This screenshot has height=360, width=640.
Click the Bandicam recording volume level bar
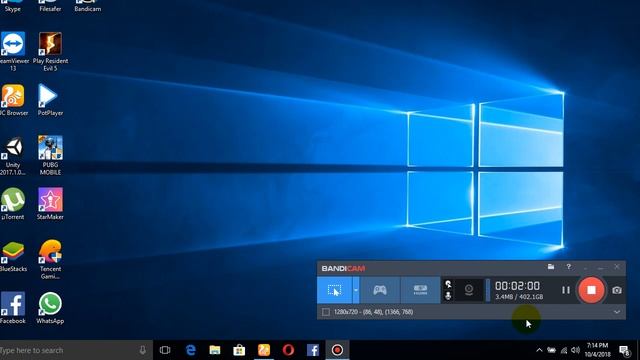click(488, 290)
